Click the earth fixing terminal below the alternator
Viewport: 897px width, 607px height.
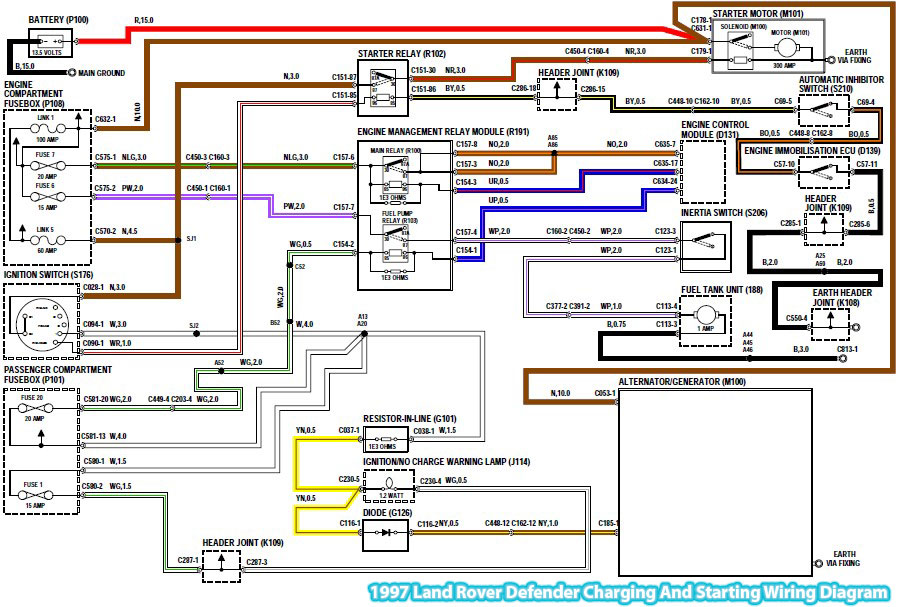819,564
